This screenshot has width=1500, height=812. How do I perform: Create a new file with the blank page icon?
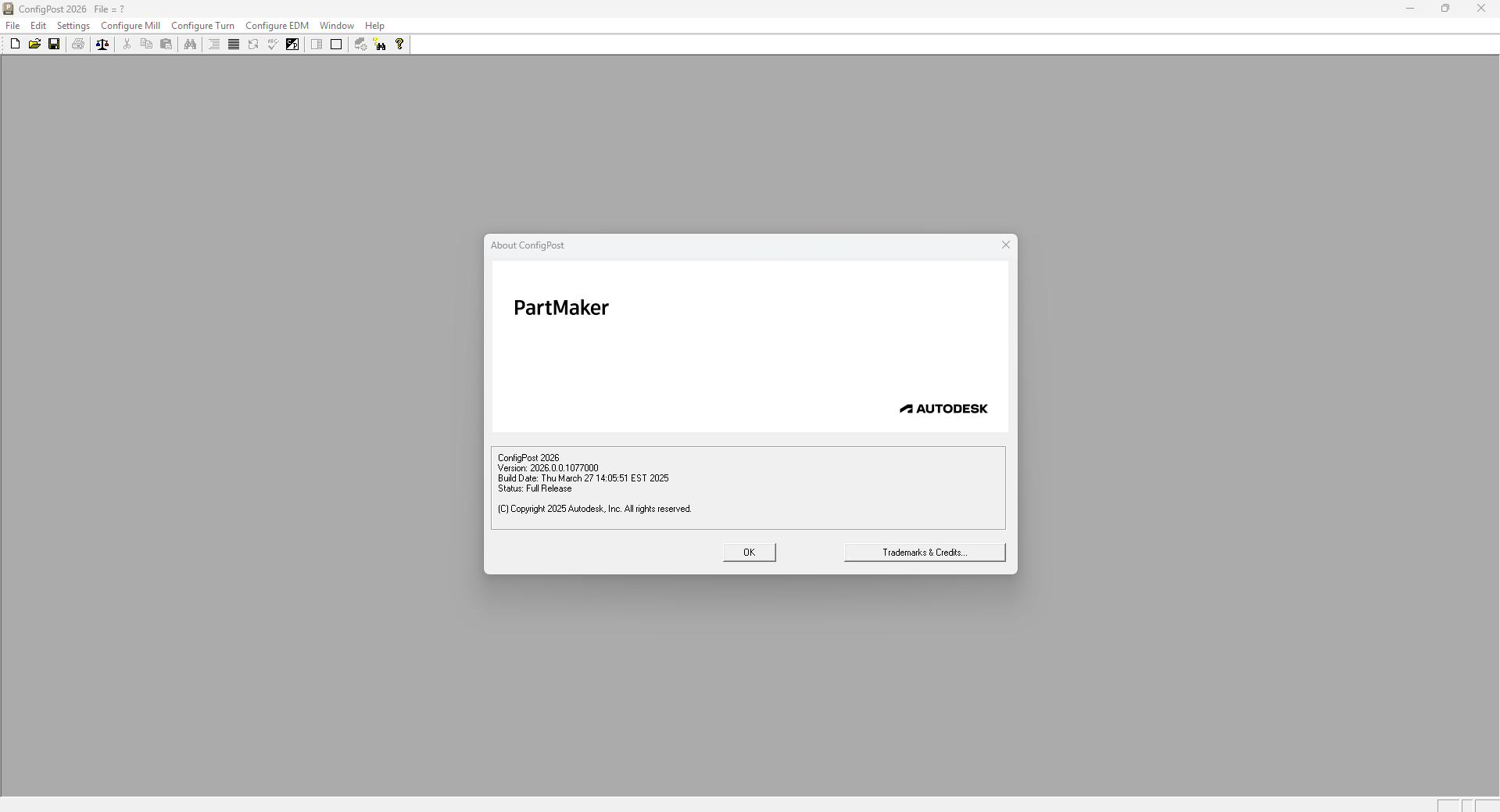(x=15, y=45)
